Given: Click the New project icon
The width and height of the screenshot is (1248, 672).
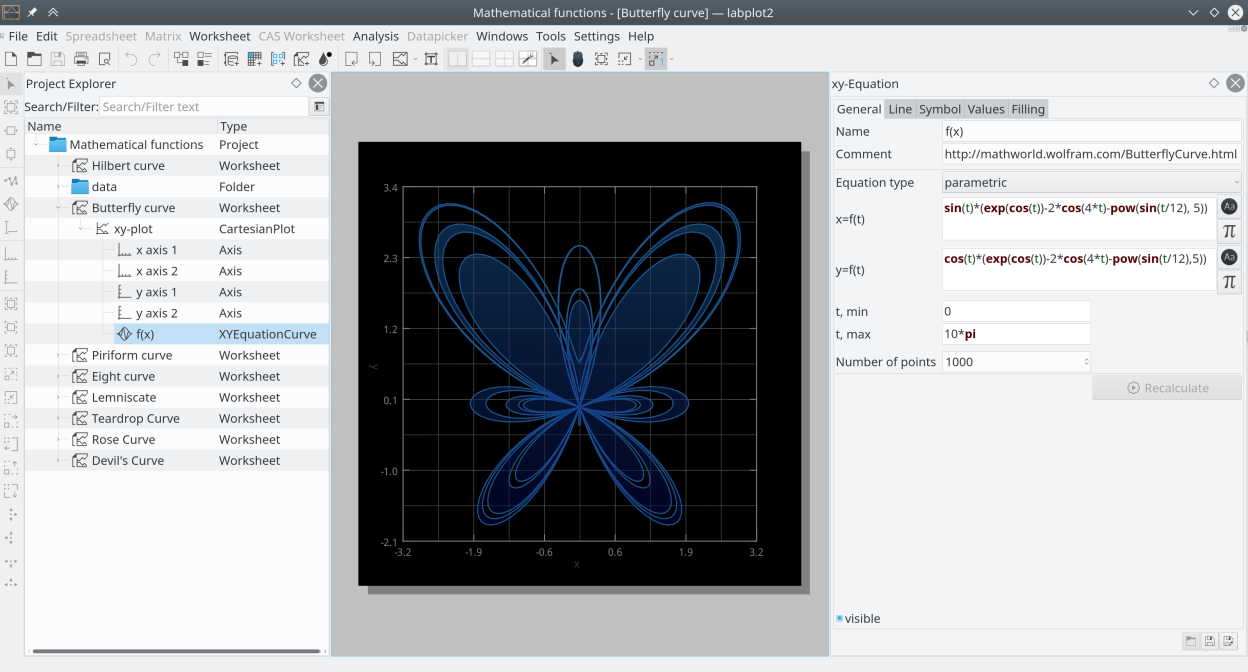Looking at the screenshot, I should (x=11, y=59).
